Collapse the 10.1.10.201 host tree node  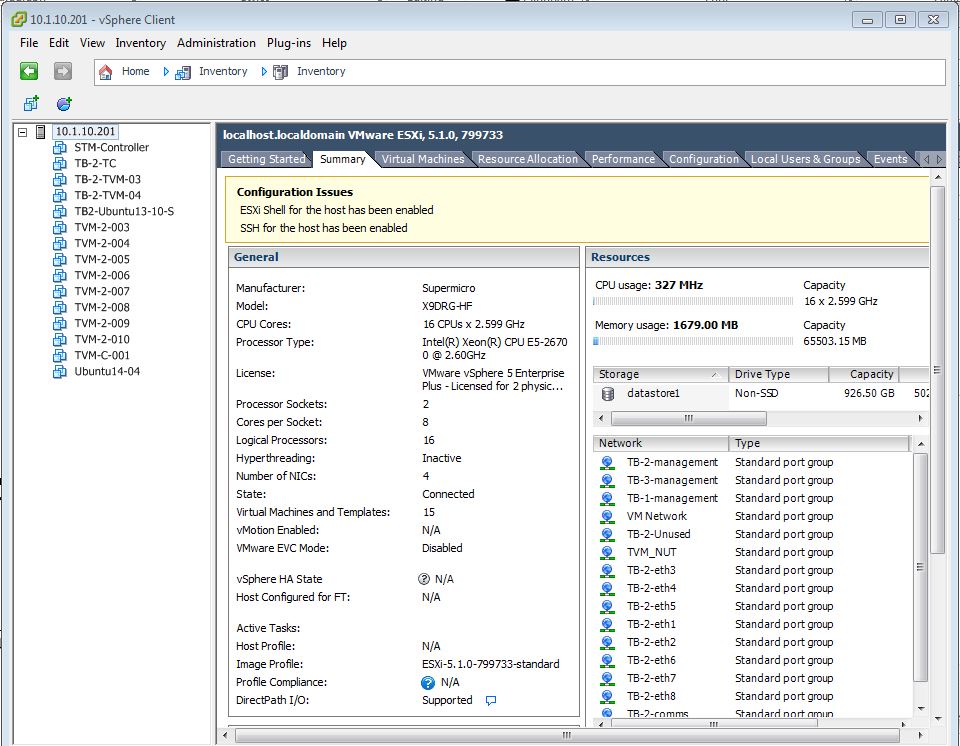tap(23, 132)
